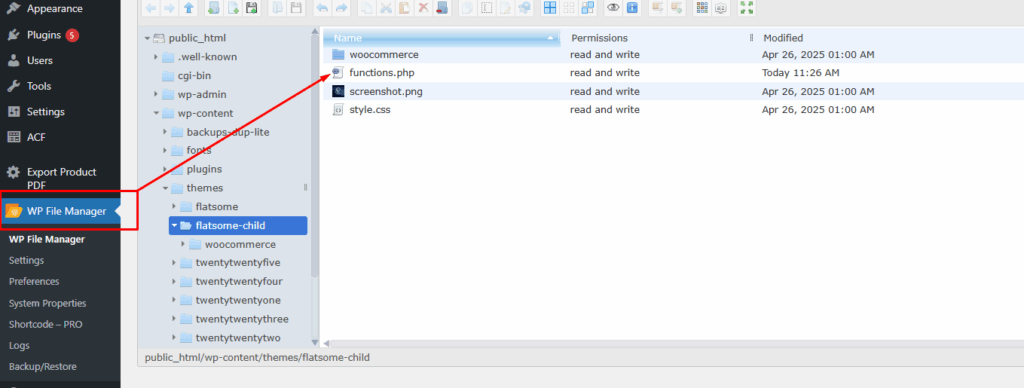This screenshot has width=1024, height=388.
Task: Expand the .well-known folder arrow
Action: coord(156,57)
